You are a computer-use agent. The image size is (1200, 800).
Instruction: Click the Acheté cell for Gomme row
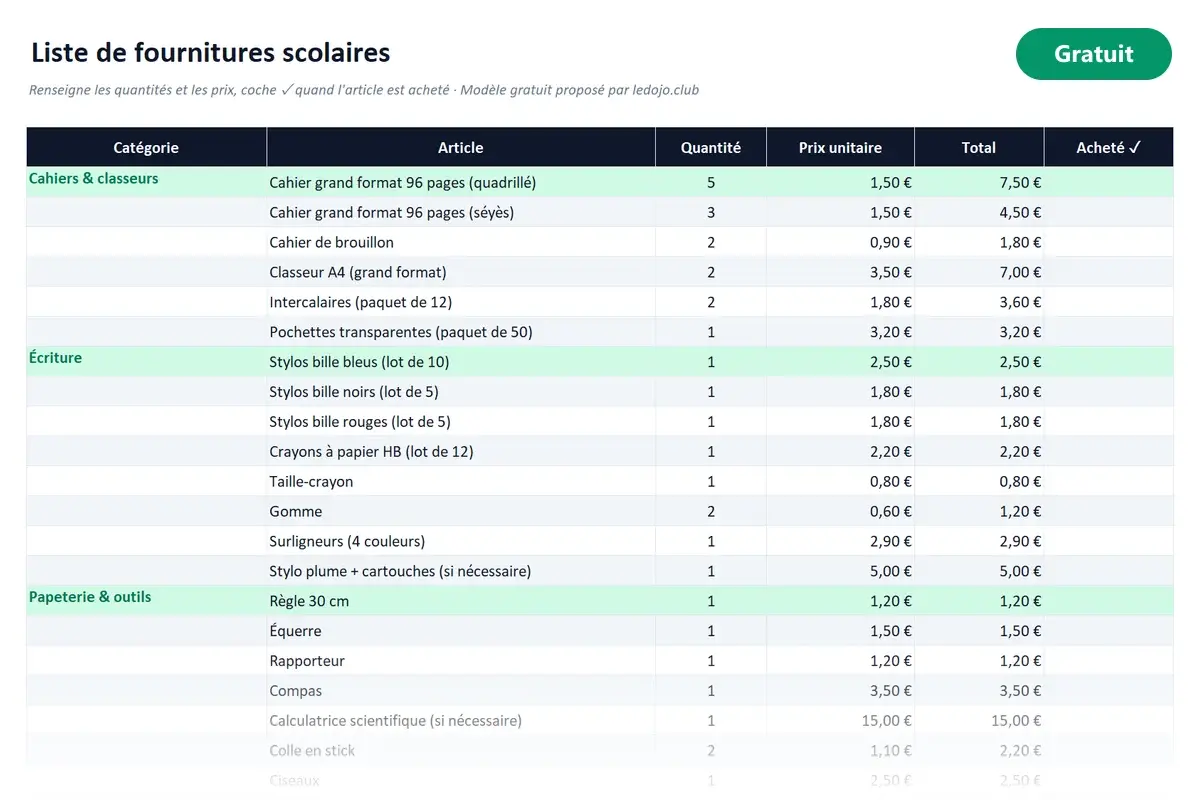[x=1109, y=511]
